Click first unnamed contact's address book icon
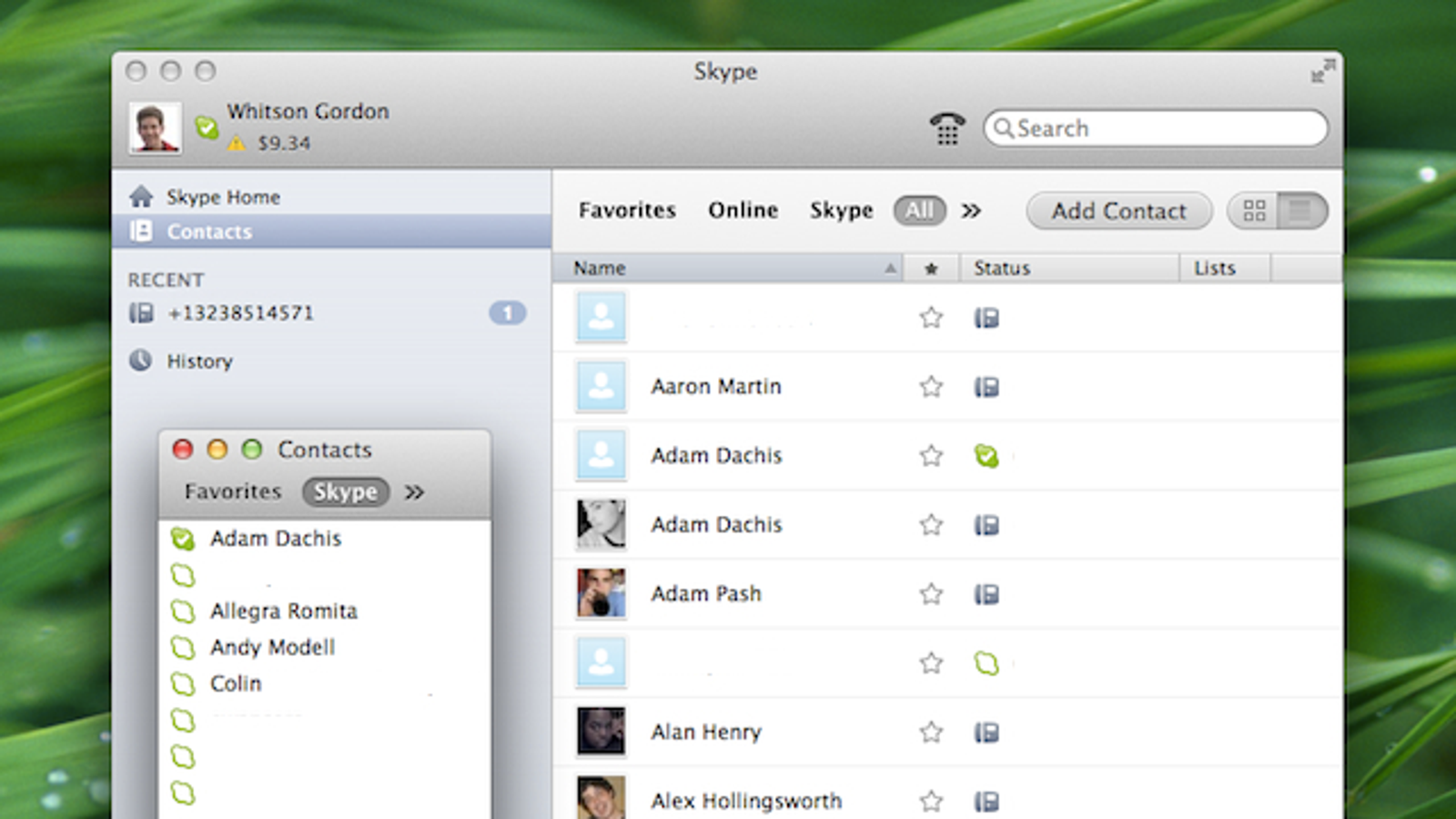 986,318
